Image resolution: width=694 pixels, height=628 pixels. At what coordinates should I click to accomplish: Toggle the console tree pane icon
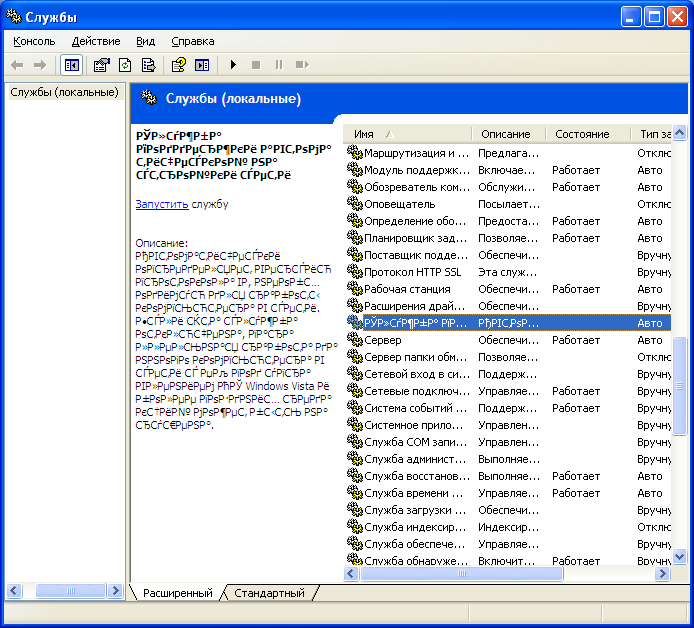pyautogui.click(x=72, y=65)
